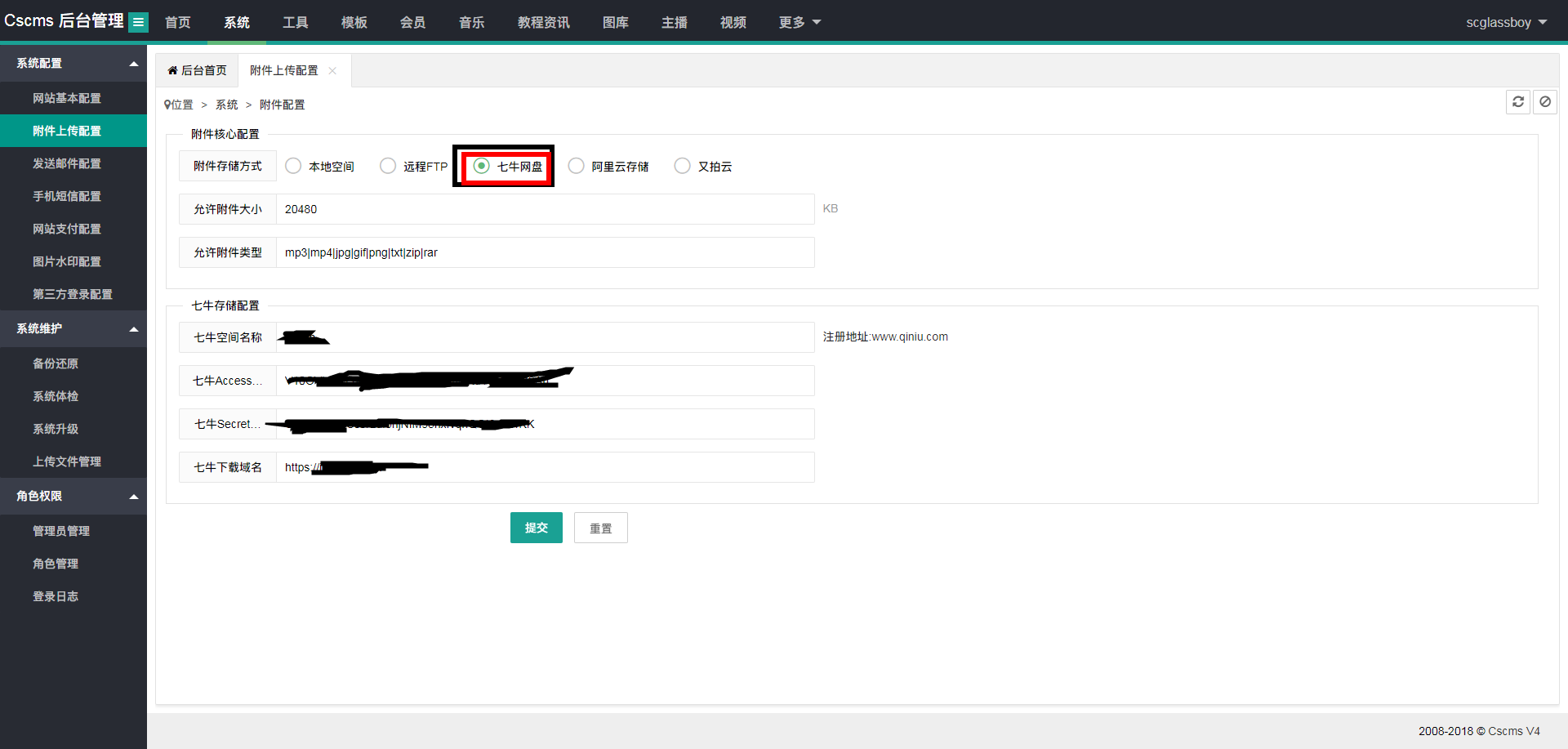Open 系统 in top navigation
The width and height of the screenshot is (1568, 749).
tap(237, 22)
